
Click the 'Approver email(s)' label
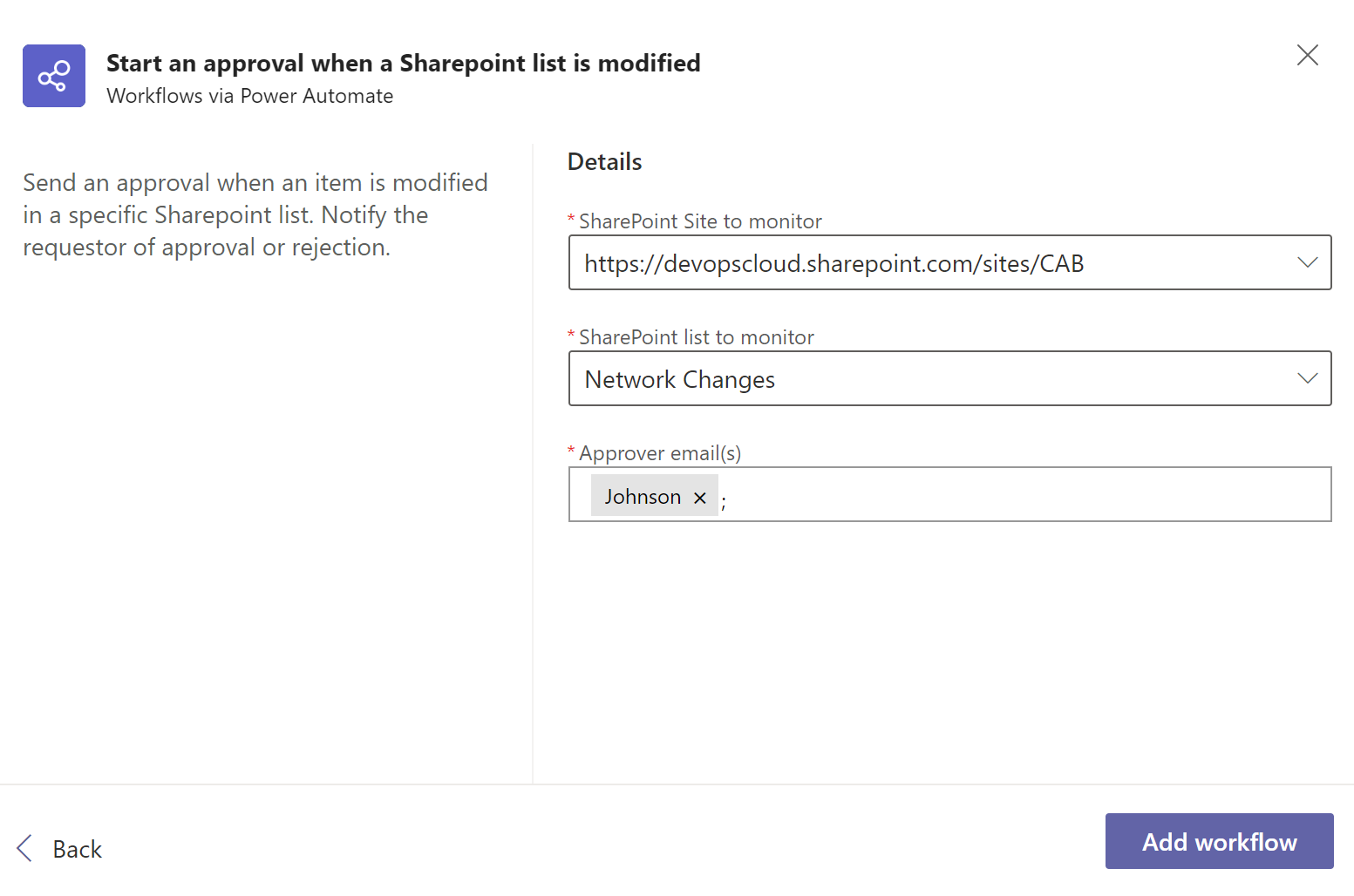660,453
